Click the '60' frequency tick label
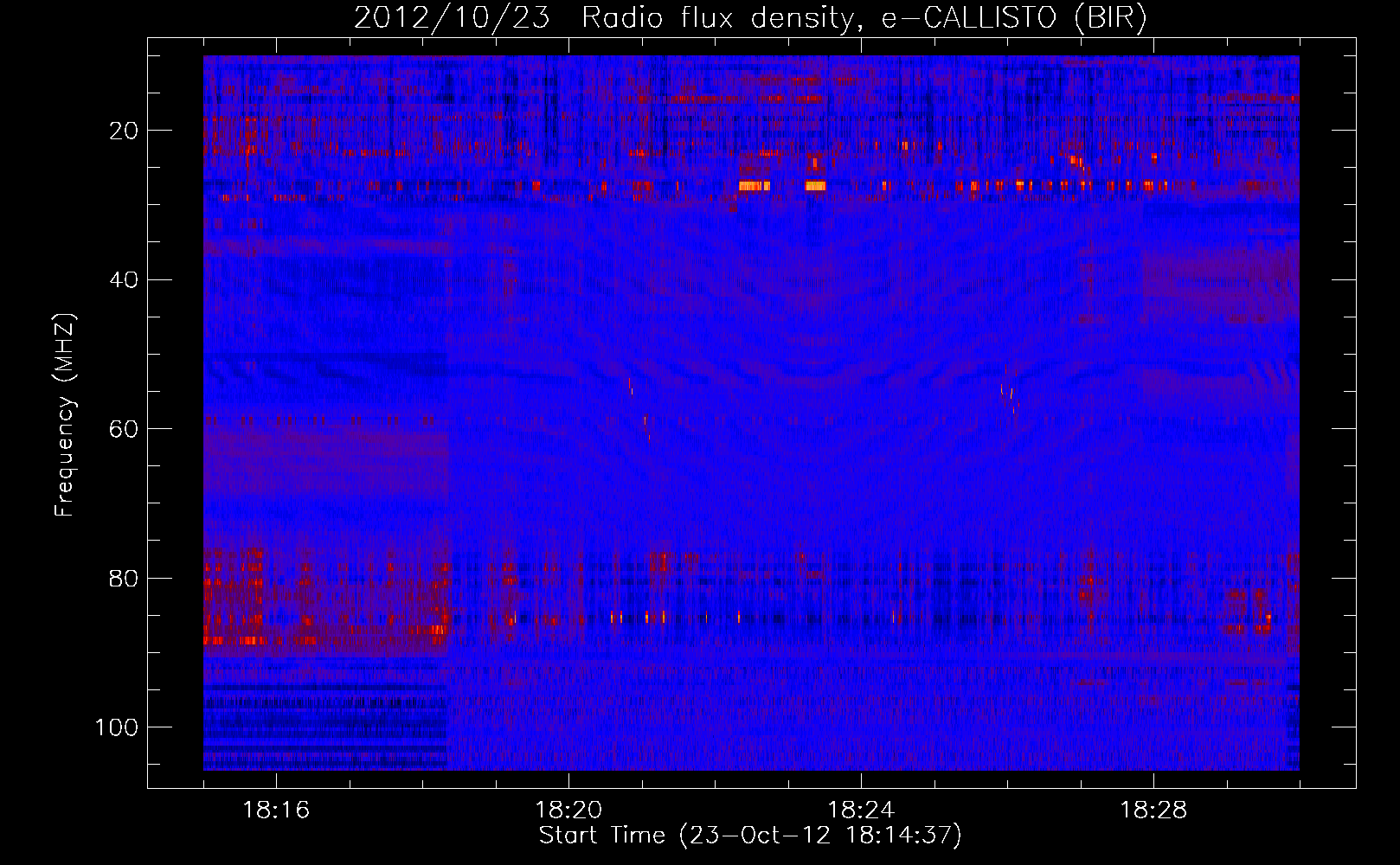 click(x=124, y=429)
